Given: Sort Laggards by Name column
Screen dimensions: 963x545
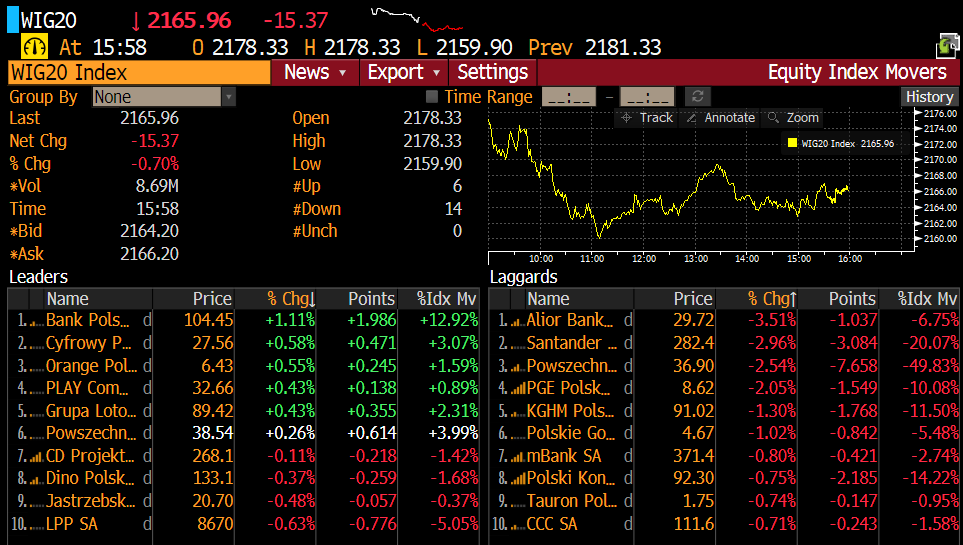Looking at the screenshot, I should 579,299.
